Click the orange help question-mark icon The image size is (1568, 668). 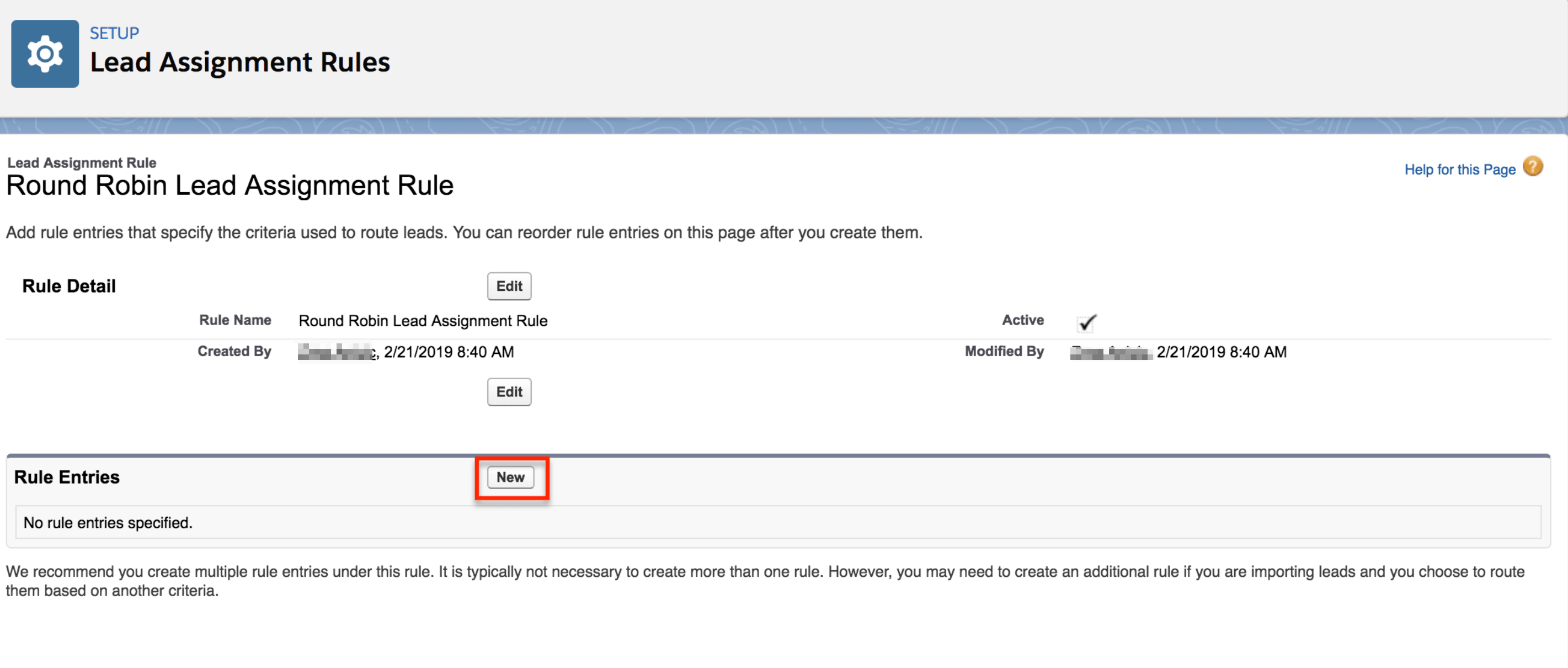click(x=1533, y=166)
